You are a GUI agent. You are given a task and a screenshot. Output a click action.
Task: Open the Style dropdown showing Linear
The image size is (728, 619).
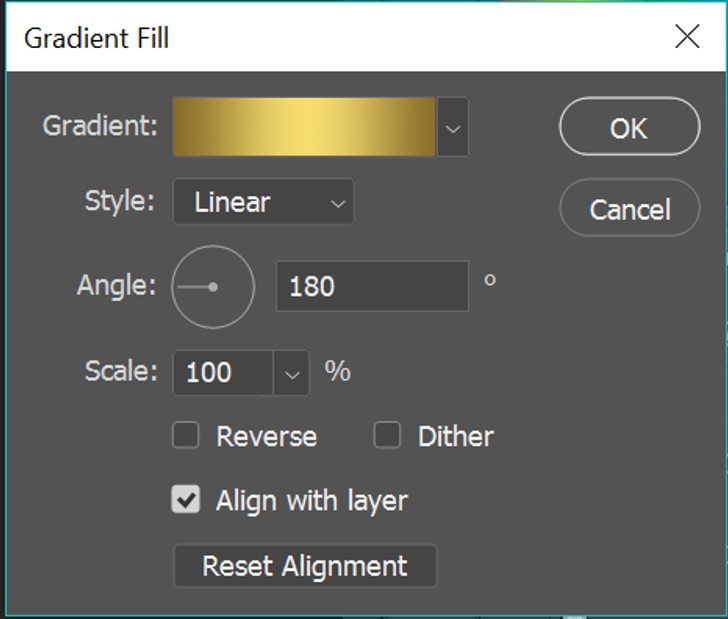tap(263, 203)
